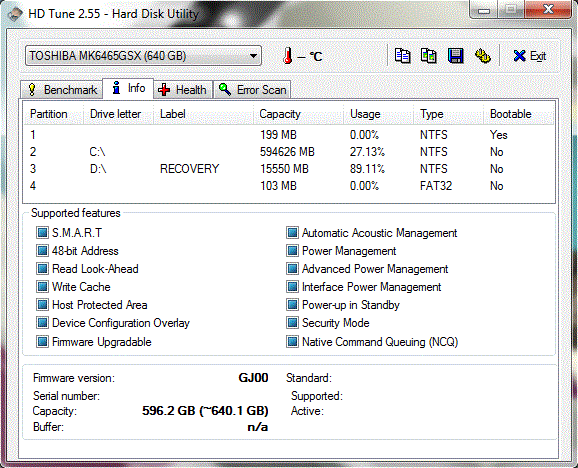Click the RECOVERY label cell

coord(189,169)
